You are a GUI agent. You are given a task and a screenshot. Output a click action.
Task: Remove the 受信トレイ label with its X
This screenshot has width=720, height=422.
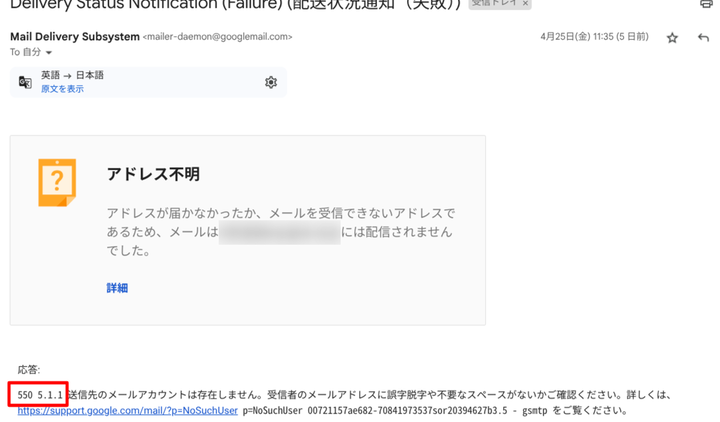525,4
